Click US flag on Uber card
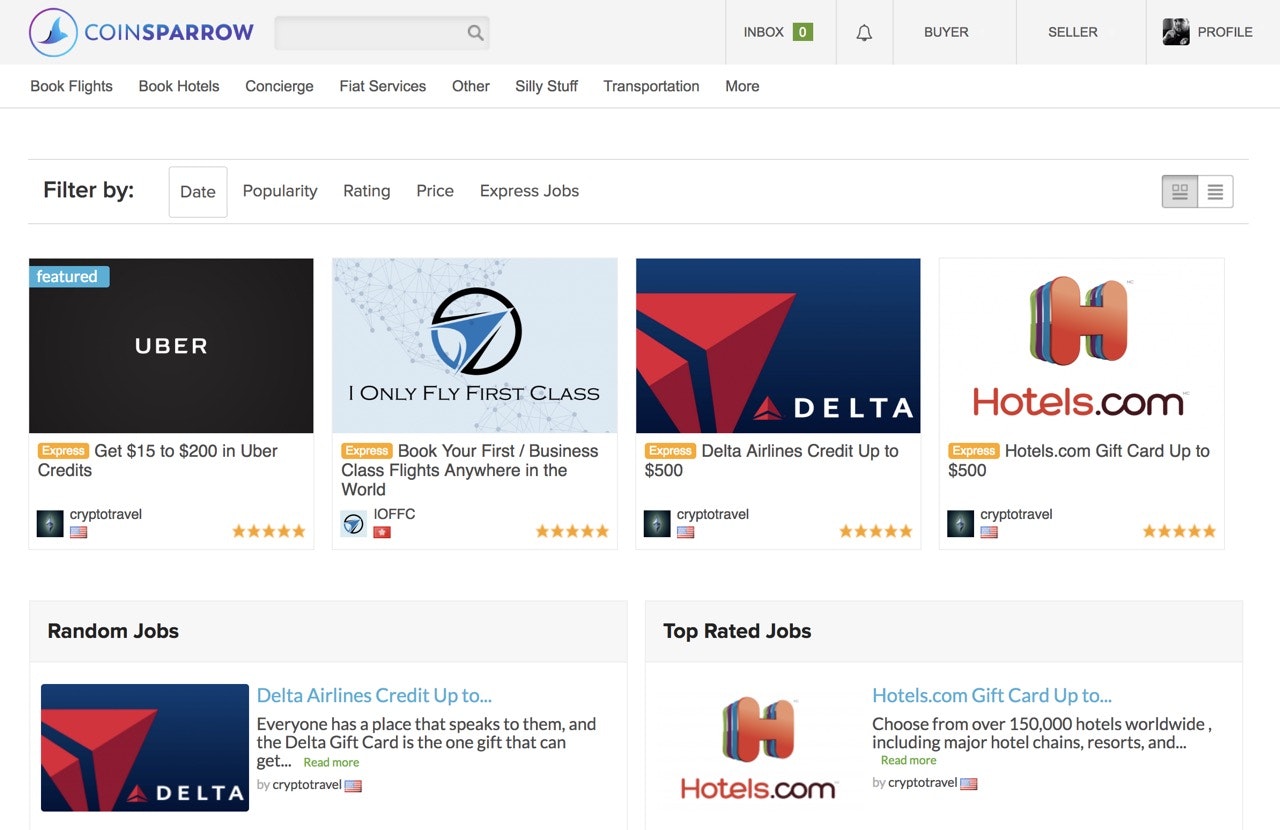Image resolution: width=1280 pixels, height=830 pixels. [x=78, y=532]
